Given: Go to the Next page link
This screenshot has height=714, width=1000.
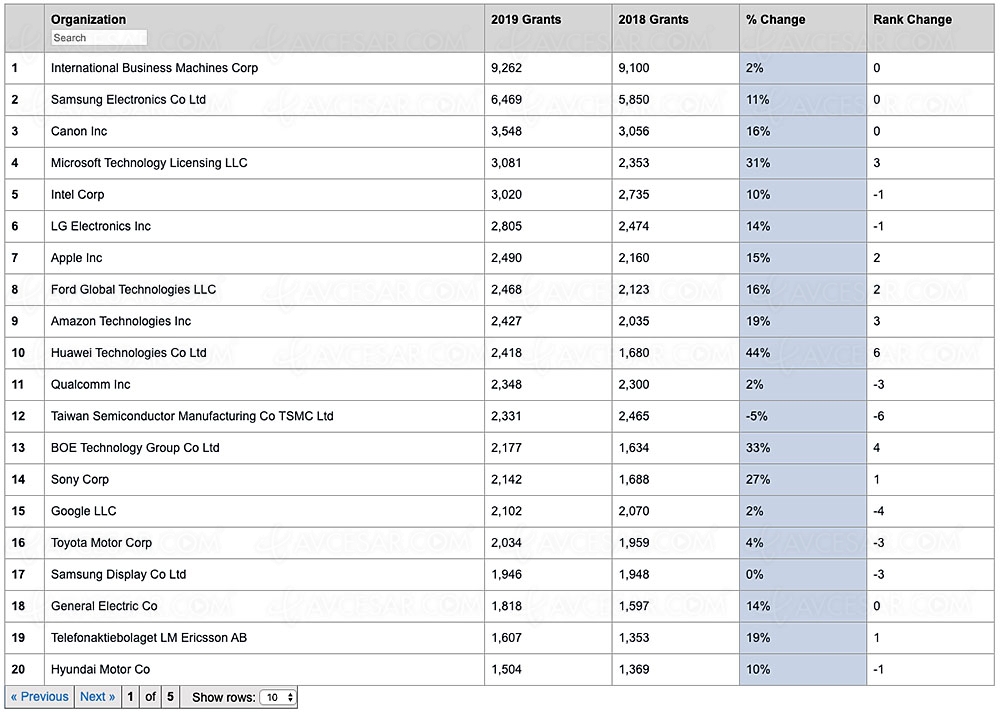Looking at the screenshot, I should point(97,697).
